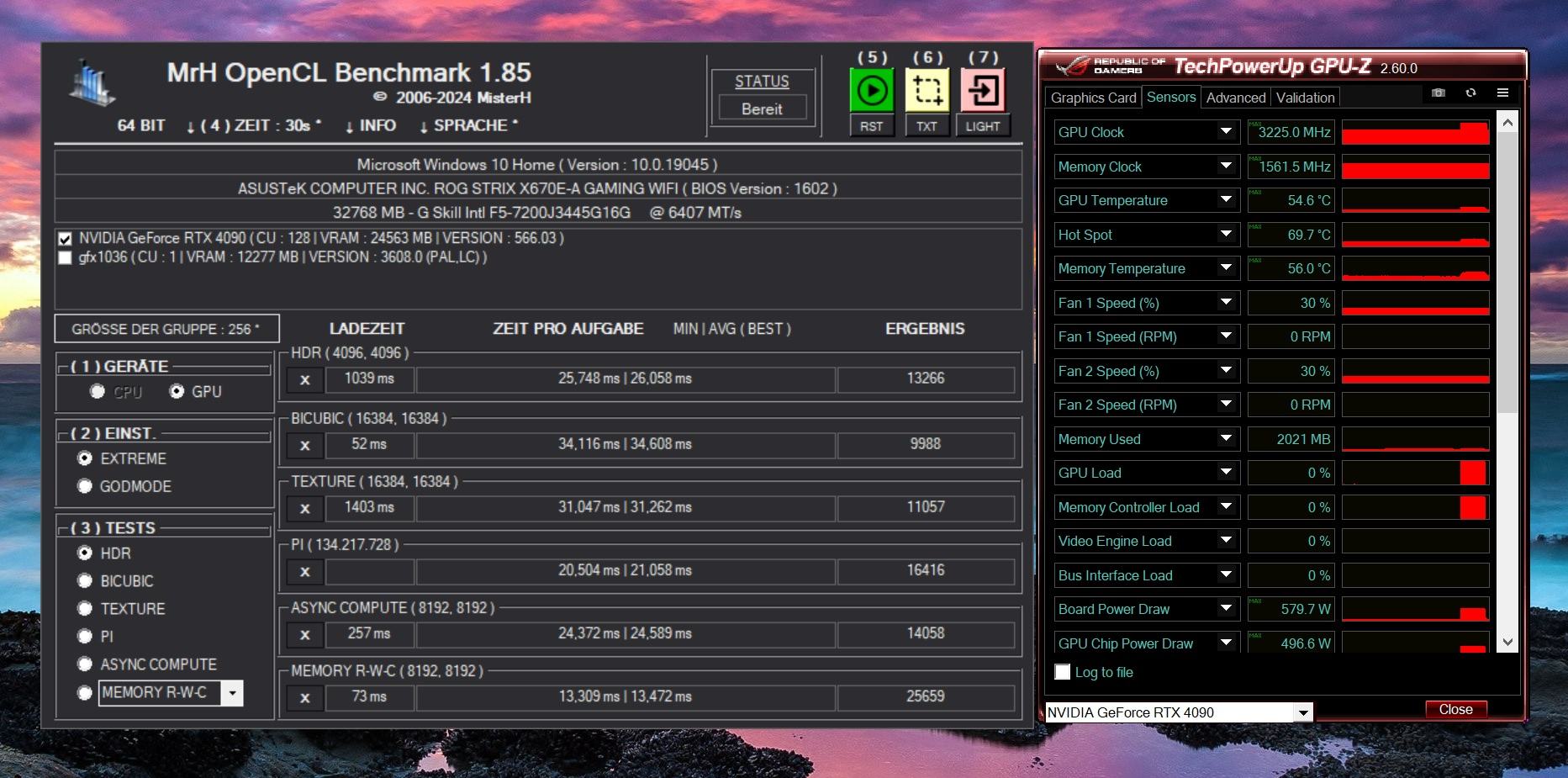Image resolution: width=1568 pixels, height=778 pixels.
Task: Click the GPU Clock red history graph
Action: coord(1416,132)
